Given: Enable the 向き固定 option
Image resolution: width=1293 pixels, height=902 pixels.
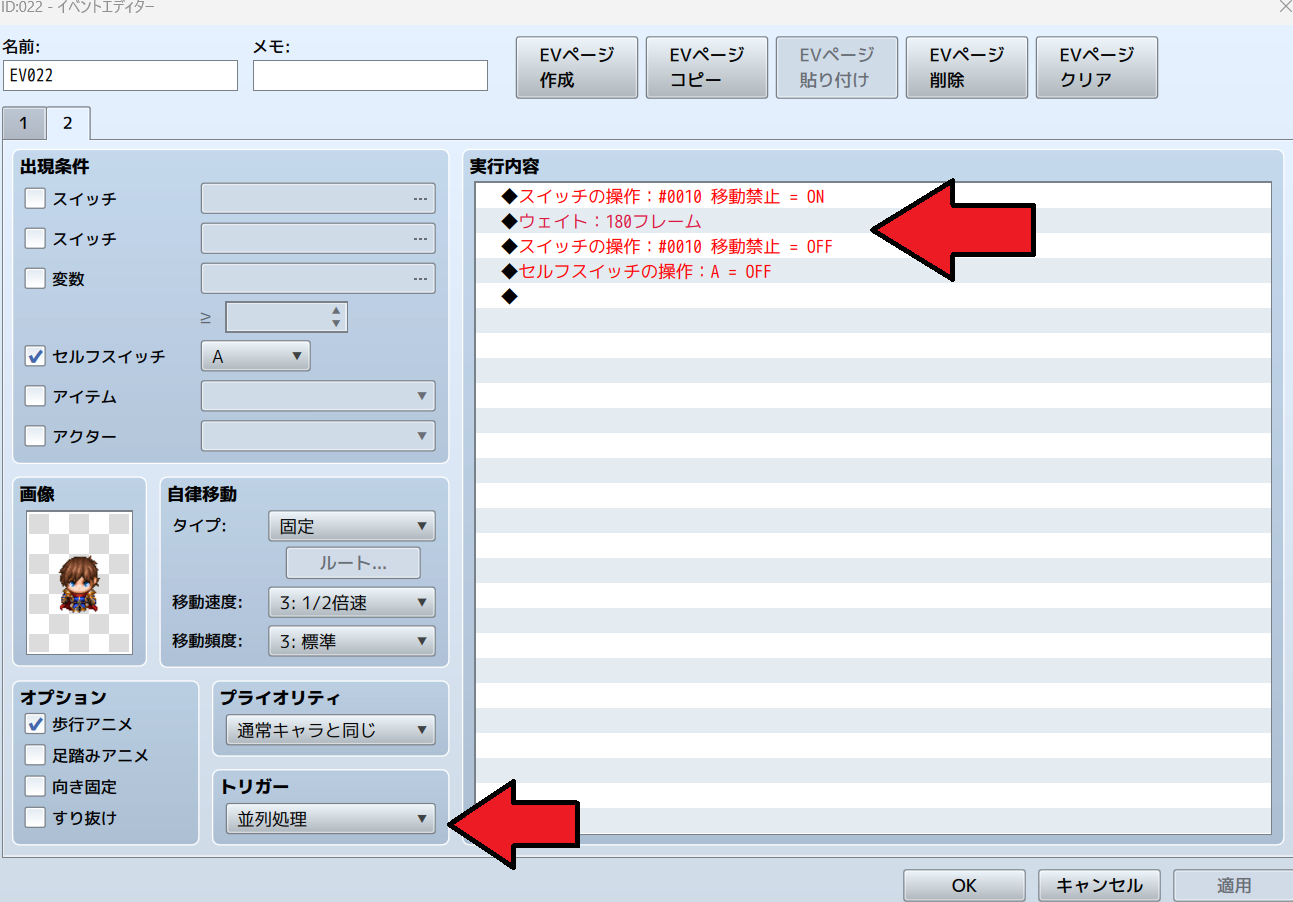Looking at the screenshot, I should point(35,786).
